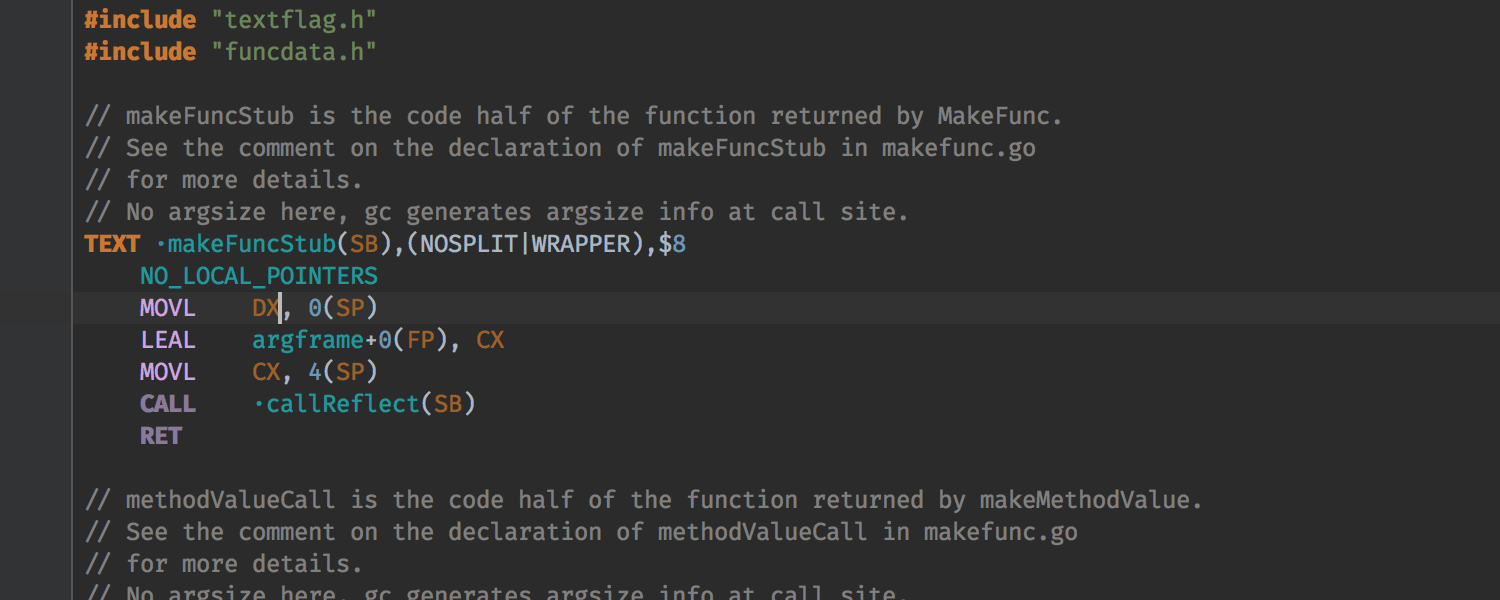Click the first #include directive keyword

click(140, 19)
